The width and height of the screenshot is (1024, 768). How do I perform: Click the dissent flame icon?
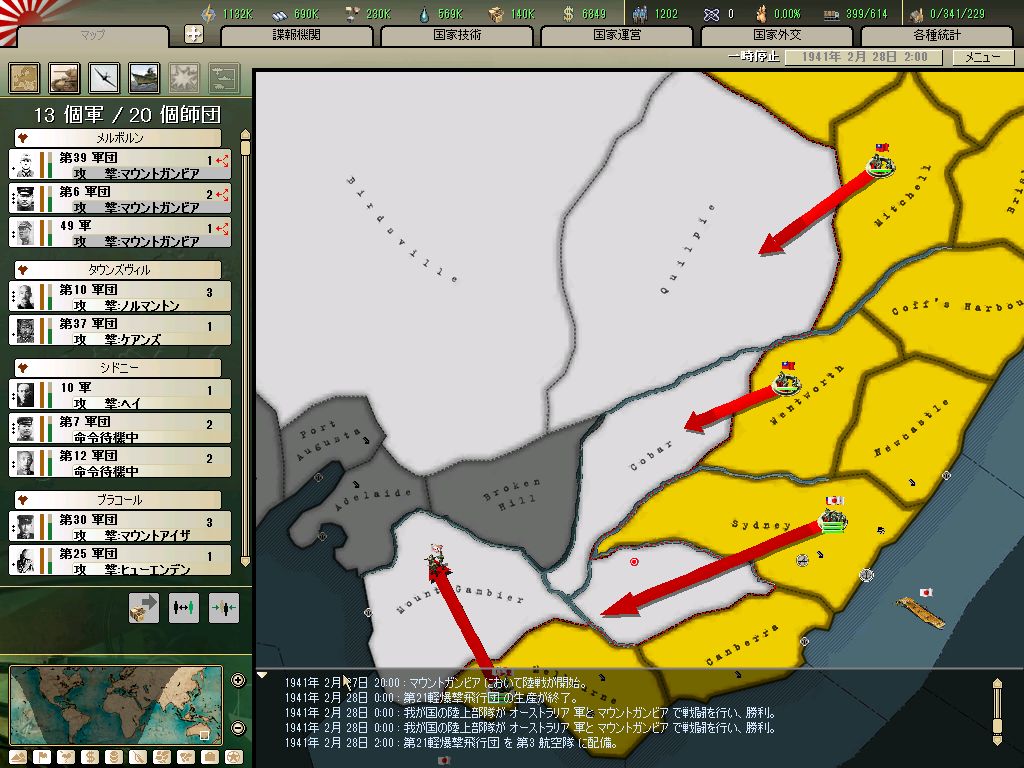pos(761,14)
